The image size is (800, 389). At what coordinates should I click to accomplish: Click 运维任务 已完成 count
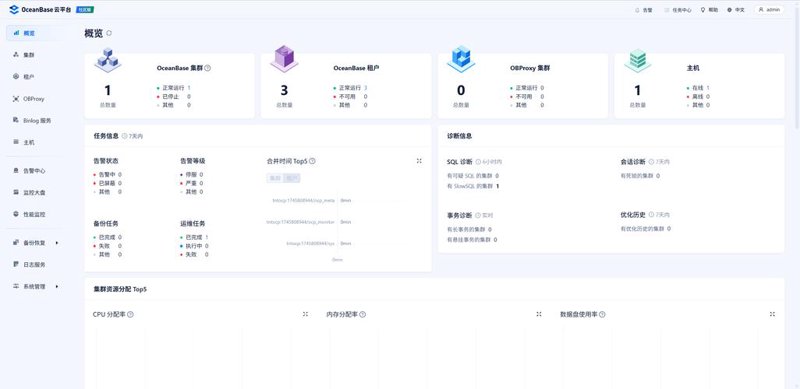coord(207,237)
